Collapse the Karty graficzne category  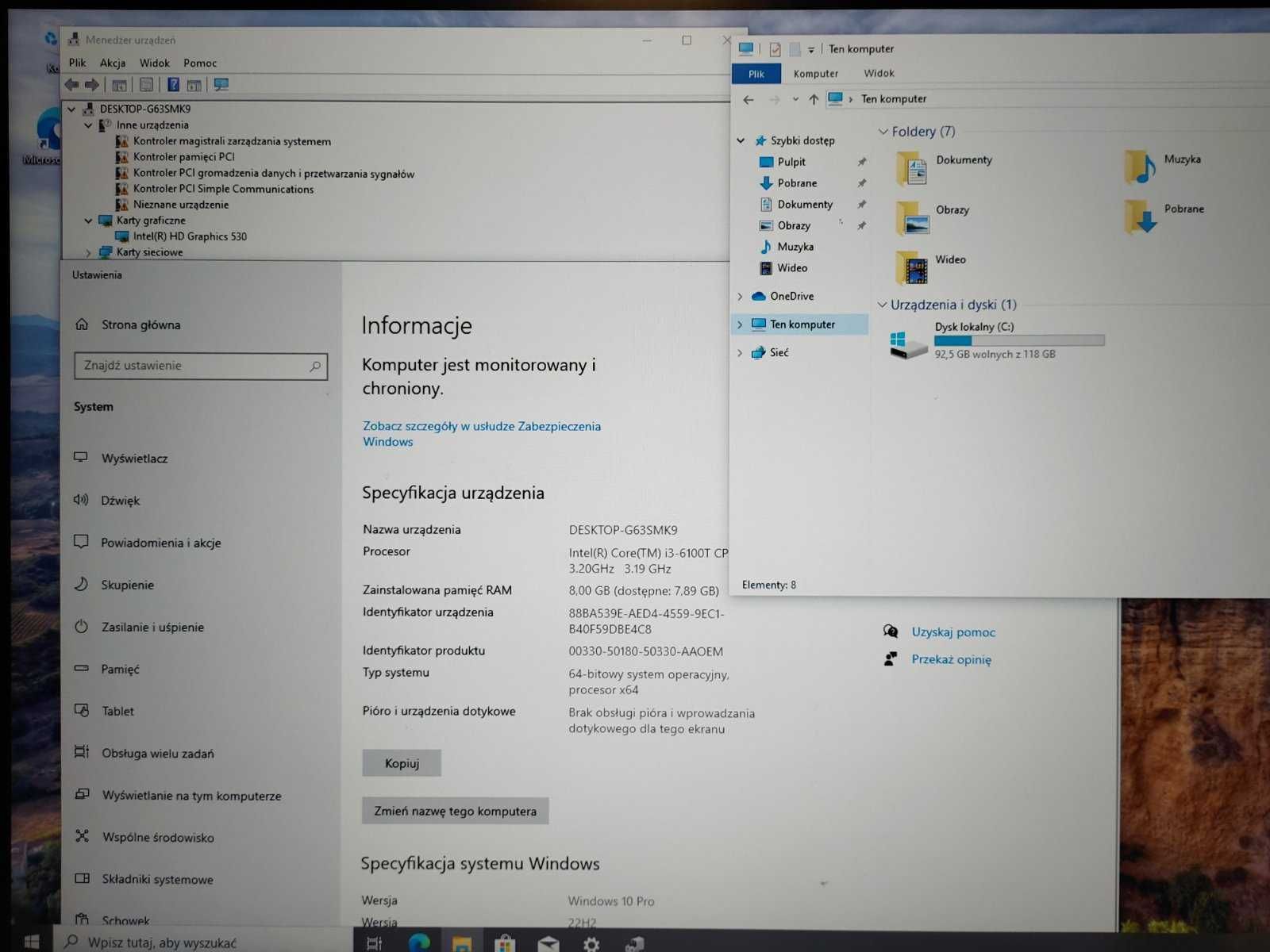pyautogui.click(x=88, y=221)
